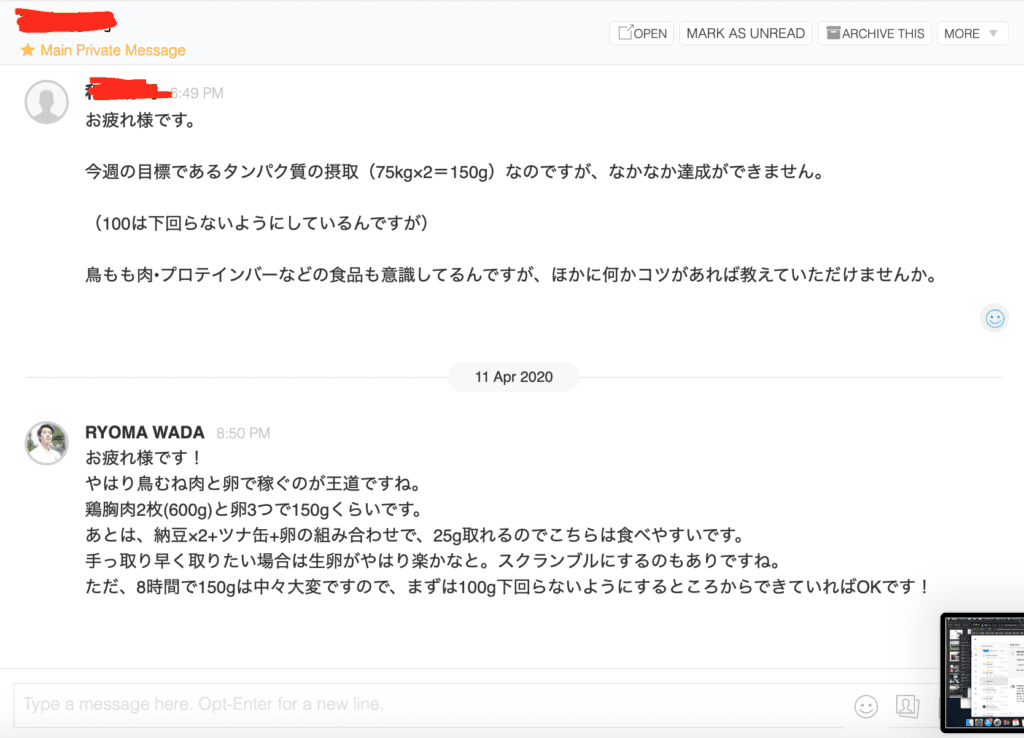Open the Main Private Message link
Screen dimensions: 1024x738
pyautogui.click(x=112, y=50)
